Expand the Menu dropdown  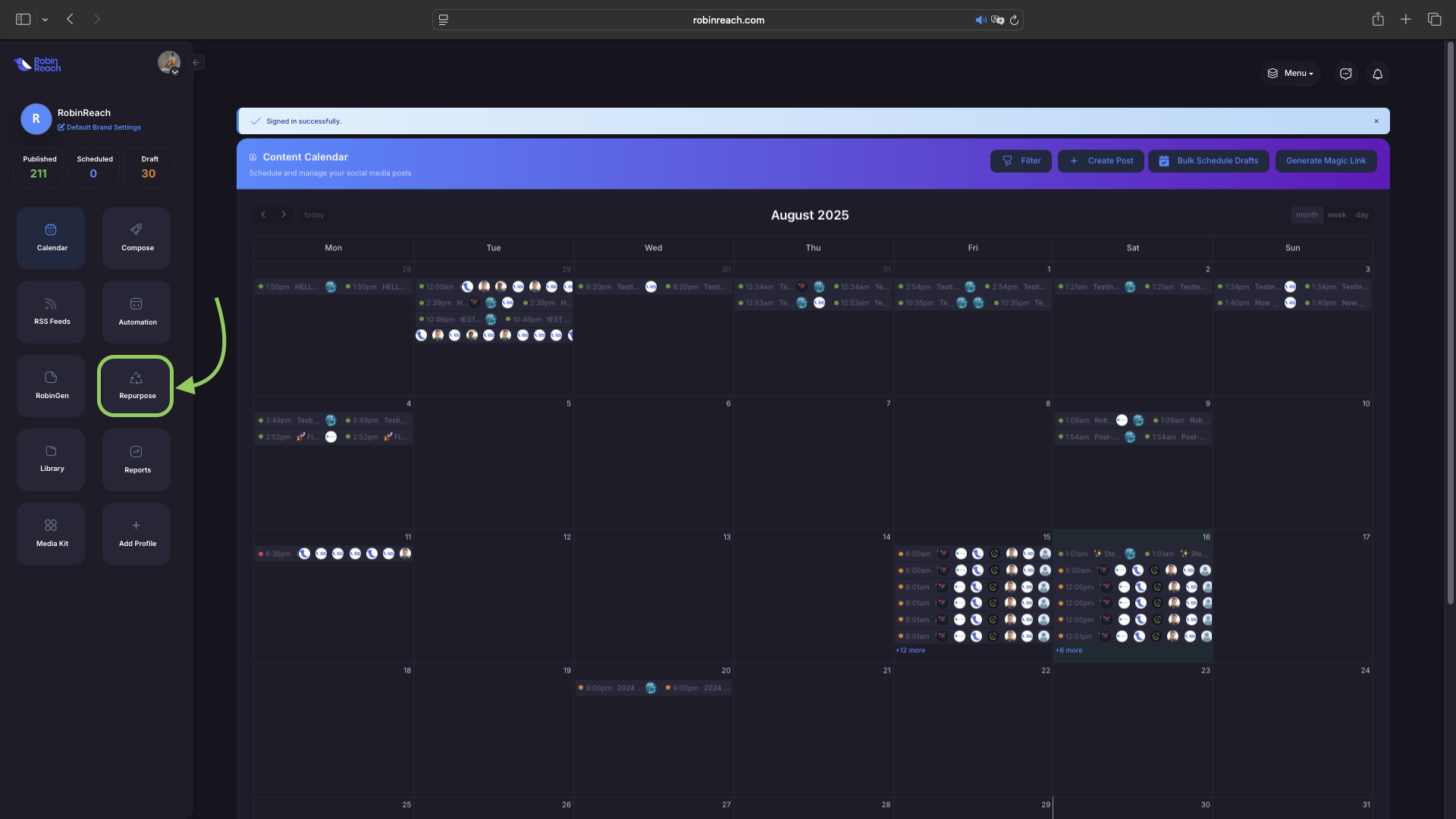click(x=1291, y=74)
